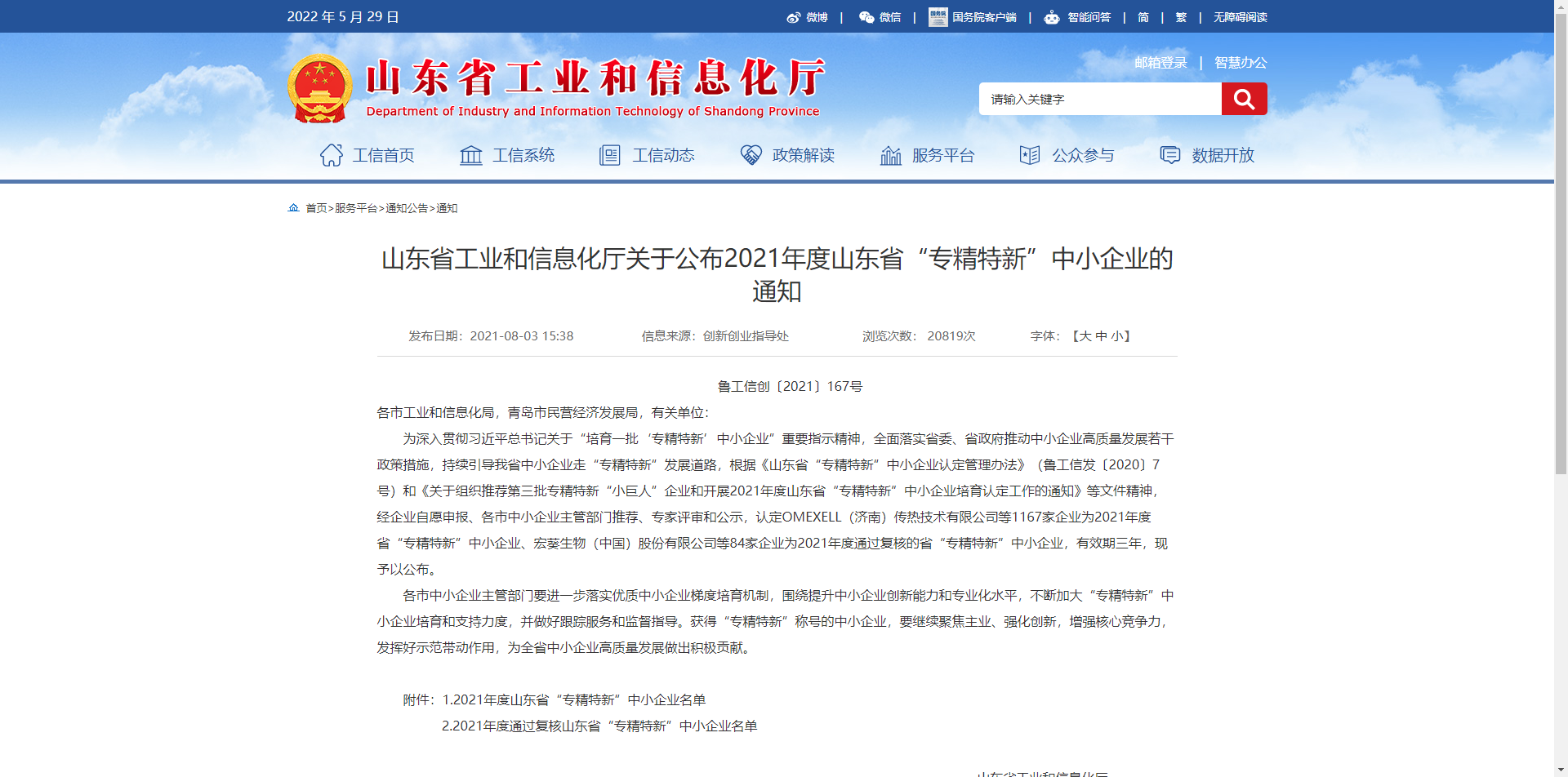Click the building icon beside 工信系统
This screenshot has width=1568, height=777.
click(x=471, y=155)
